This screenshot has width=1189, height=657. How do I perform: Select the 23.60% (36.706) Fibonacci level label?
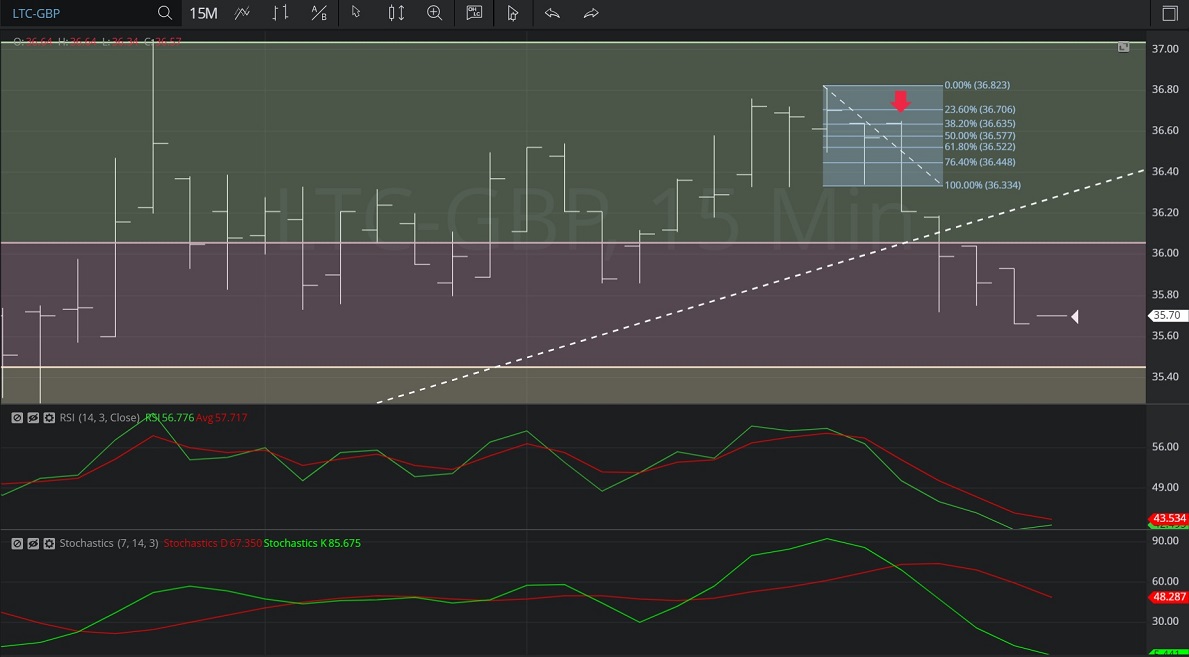[x=980, y=109]
